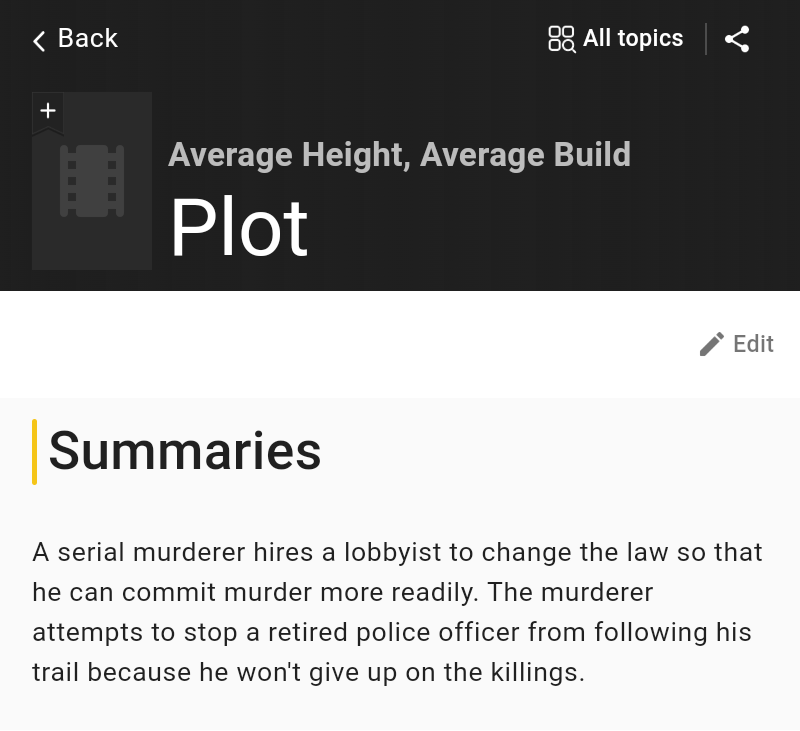Click the line mentioning retired police officer
Viewport: 800px width, 731px height.
coord(391,632)
